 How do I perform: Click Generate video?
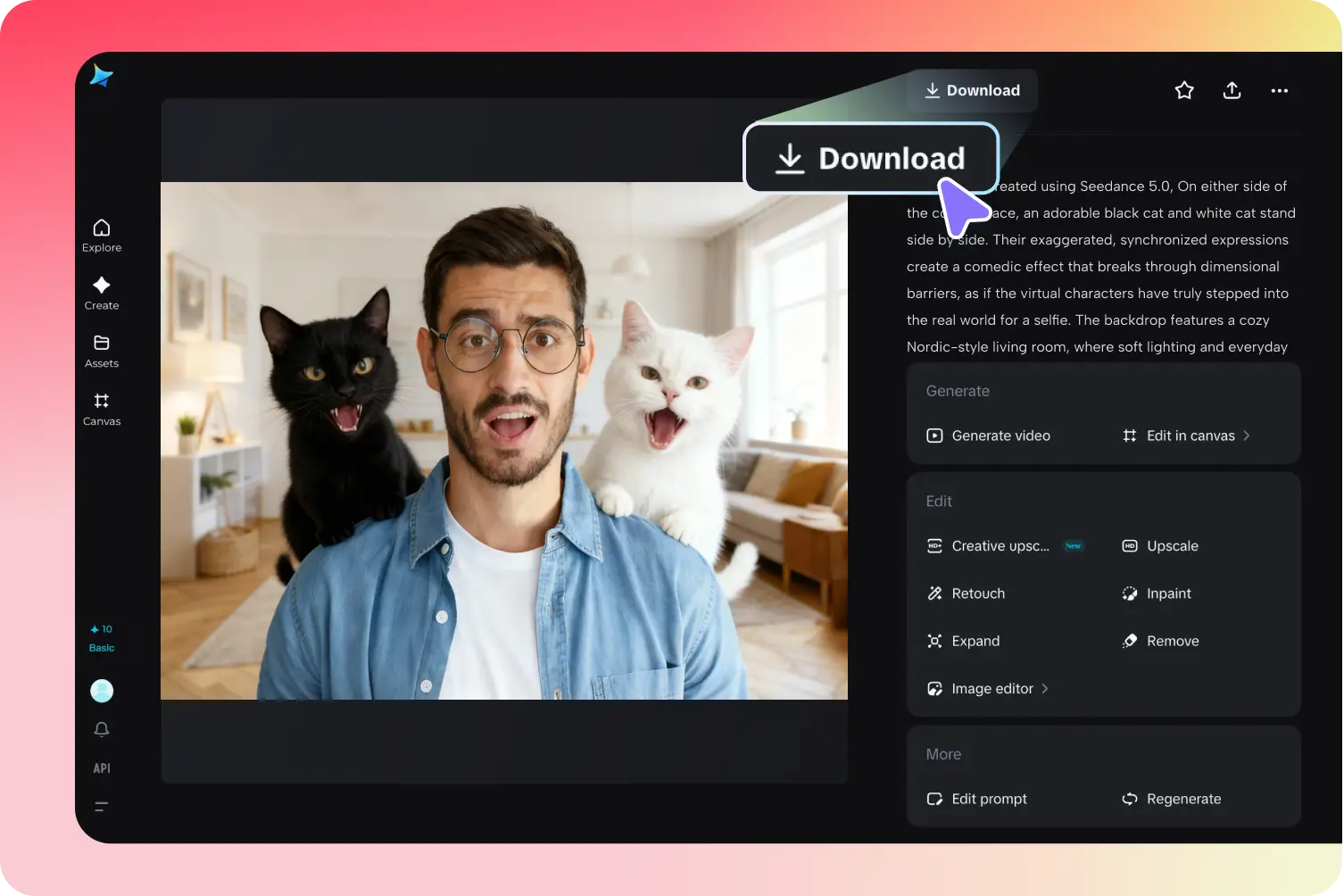[x=989, y=436]
